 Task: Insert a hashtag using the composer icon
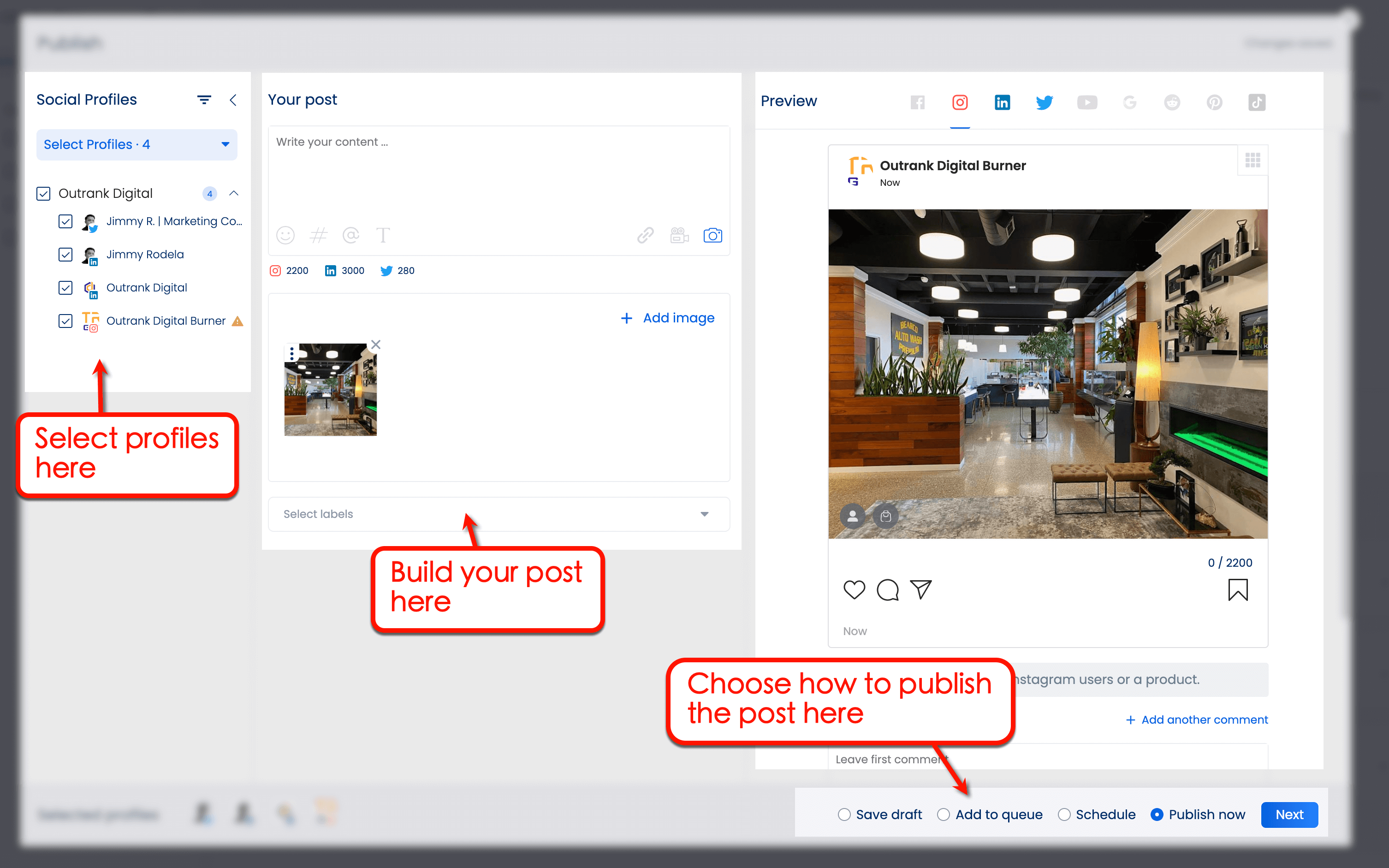click(x=319, y=235)
